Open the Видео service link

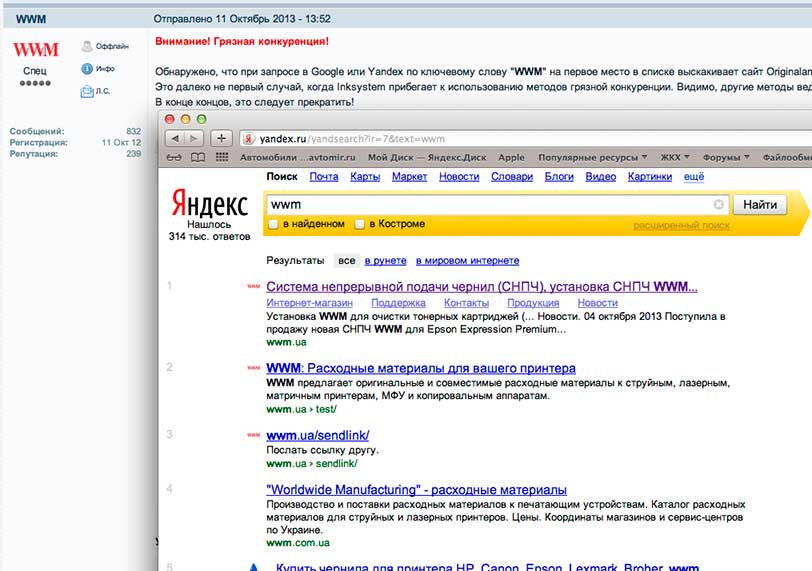pos(601,177)
